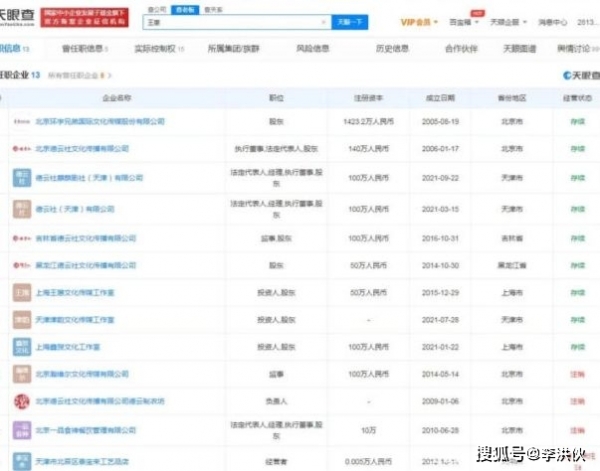Open 德云社麒麟剧社(天津)有限公司 company link
Viewport: 600px width, 471px height.
pos(89,178)
